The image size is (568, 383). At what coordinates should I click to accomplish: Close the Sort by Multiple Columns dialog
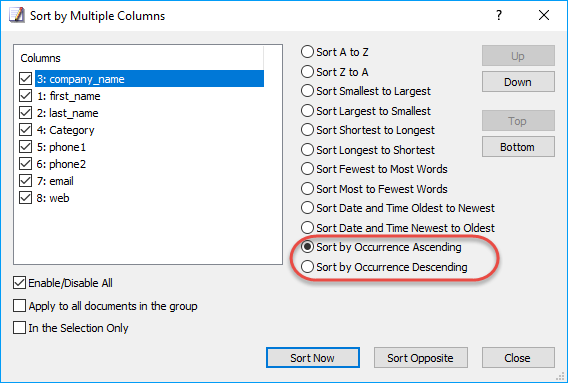coord(544,15)
